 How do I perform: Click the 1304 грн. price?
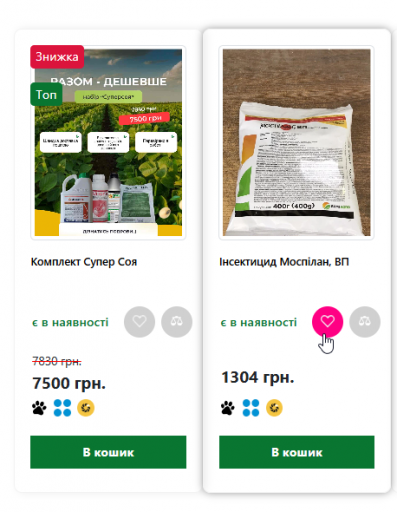(258, 378)
